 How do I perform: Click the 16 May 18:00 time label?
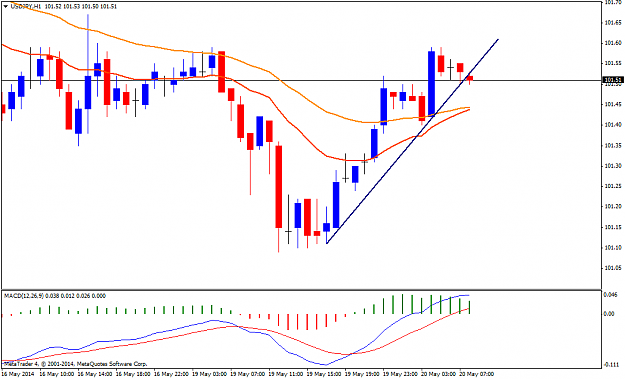coord(133,374)
